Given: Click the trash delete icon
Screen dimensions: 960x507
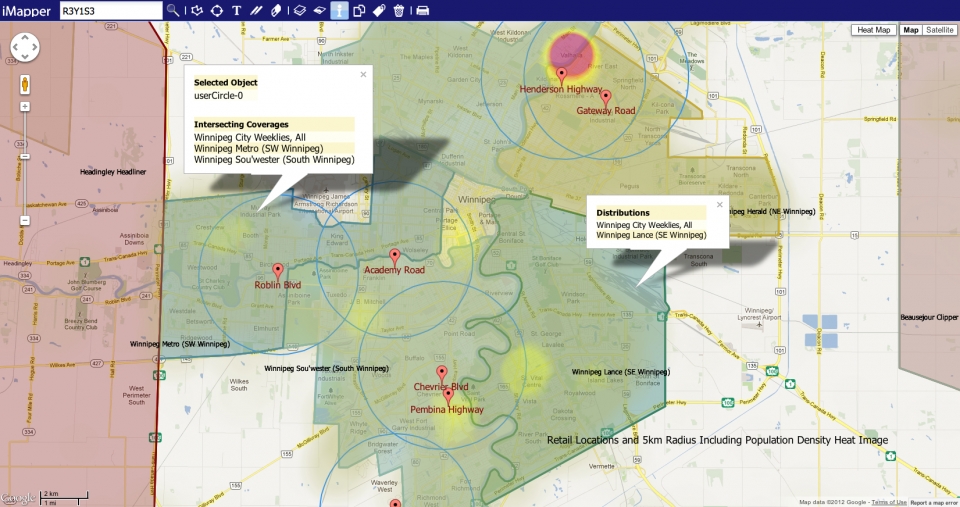Looking at the screenshot, I should click(399, 10).
